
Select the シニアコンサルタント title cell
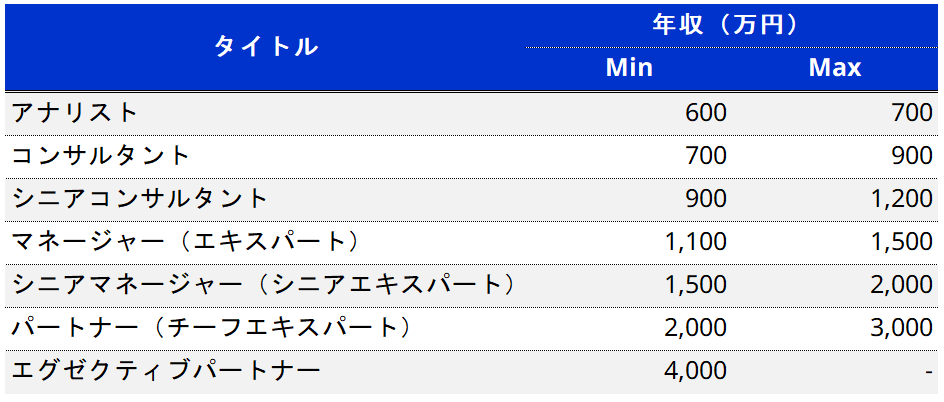pos(140,199)
